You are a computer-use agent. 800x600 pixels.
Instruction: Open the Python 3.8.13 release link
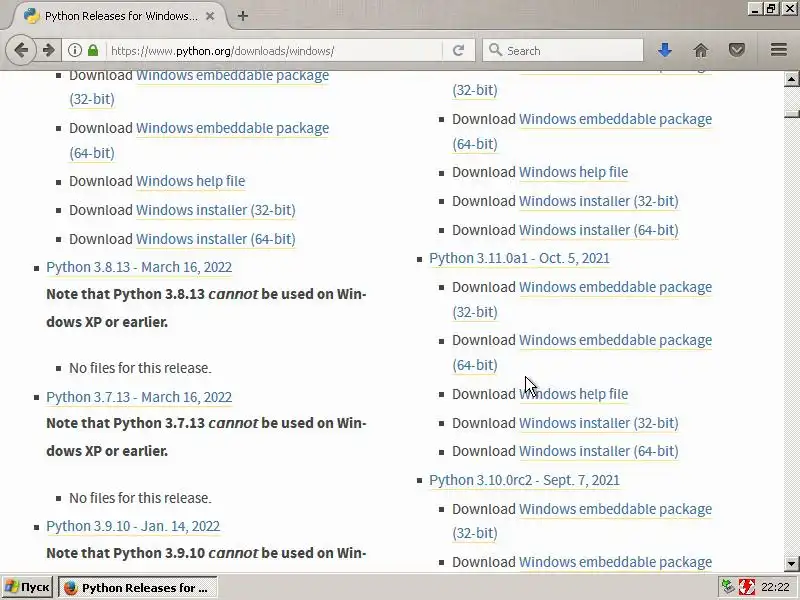[x=139, y=267]
